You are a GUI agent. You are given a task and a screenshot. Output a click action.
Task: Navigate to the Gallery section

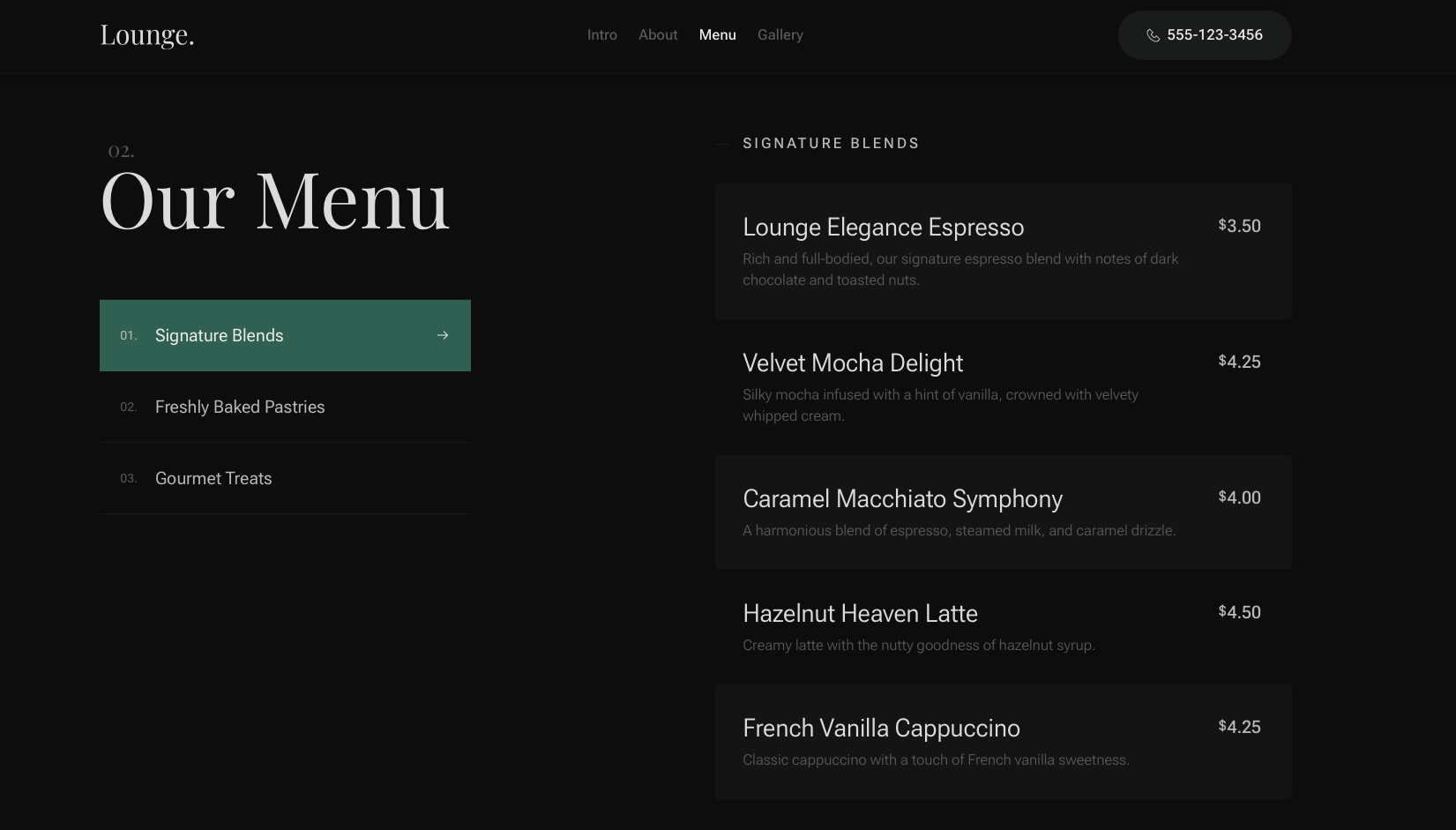point(780,35)
